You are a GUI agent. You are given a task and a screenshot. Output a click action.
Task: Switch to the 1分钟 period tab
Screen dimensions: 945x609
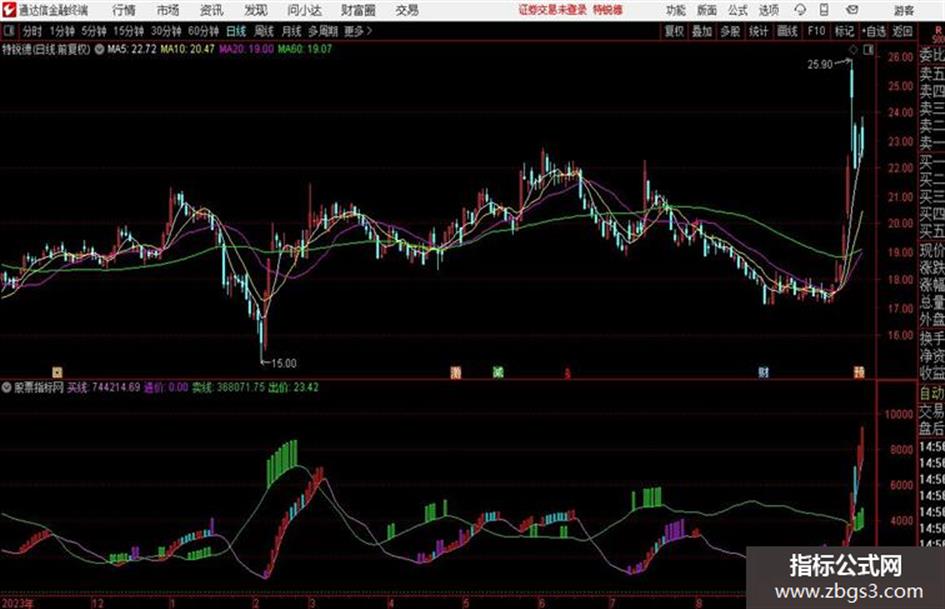coord(61,31)
